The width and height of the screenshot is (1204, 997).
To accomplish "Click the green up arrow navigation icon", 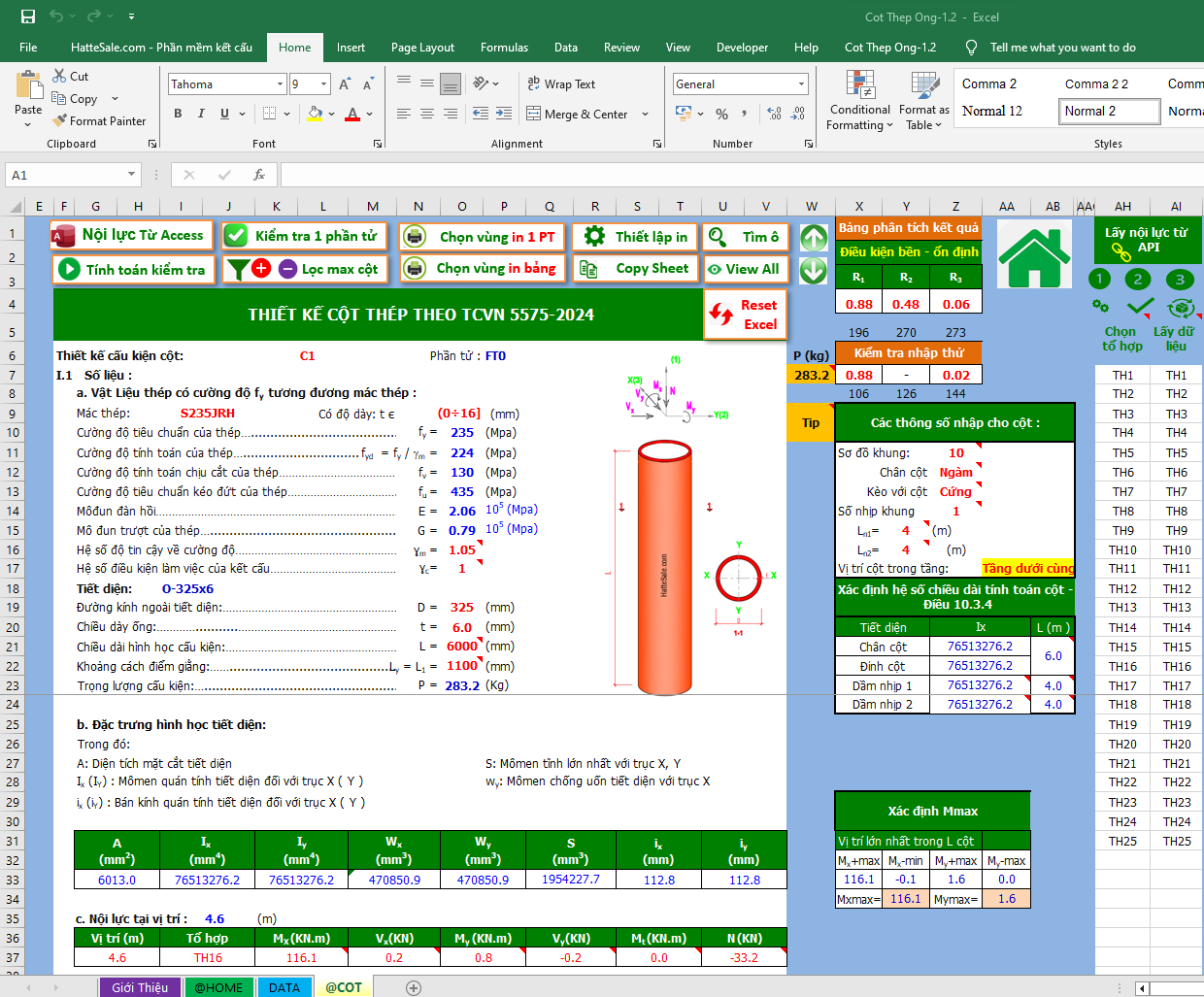I will 813,237.
